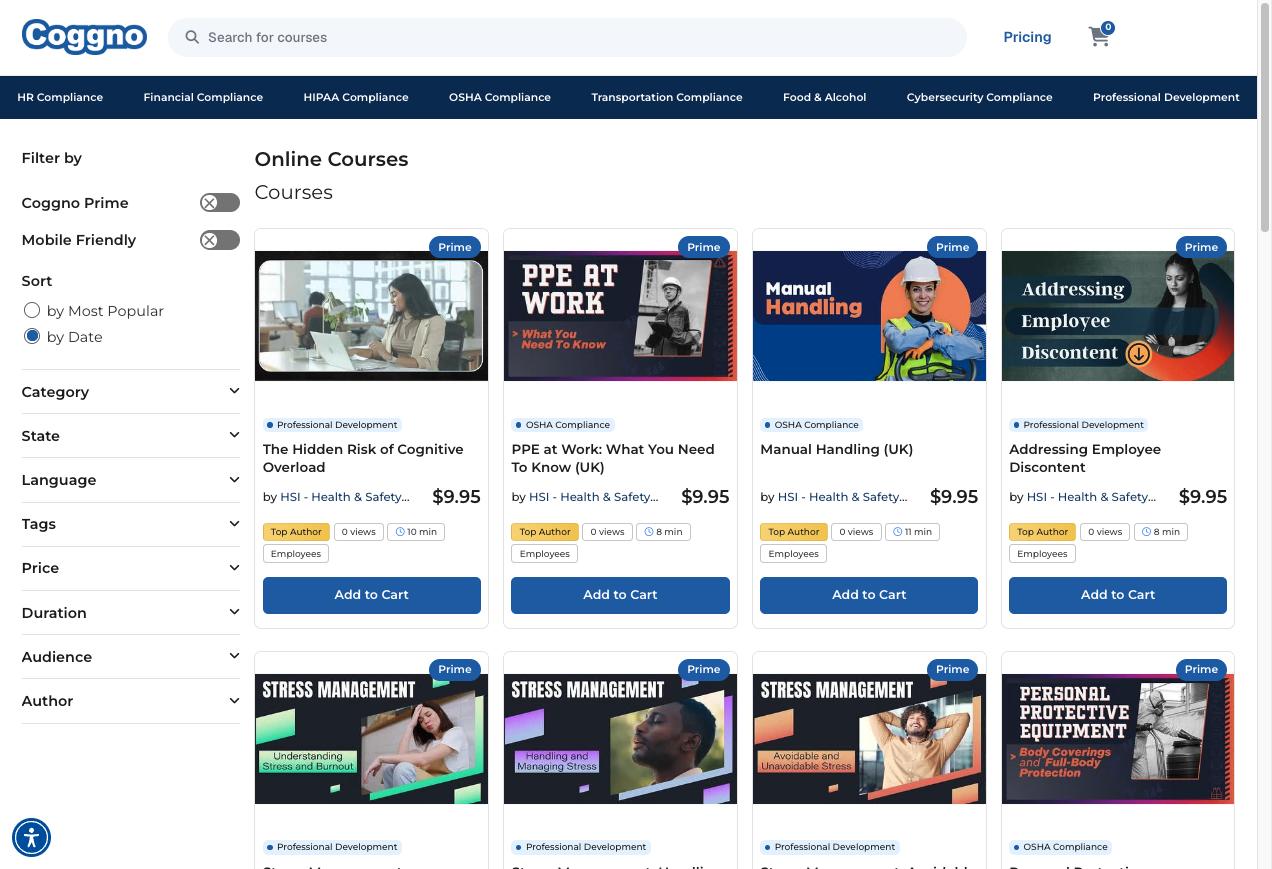Click the 11 min duration tag

point(912,532)
